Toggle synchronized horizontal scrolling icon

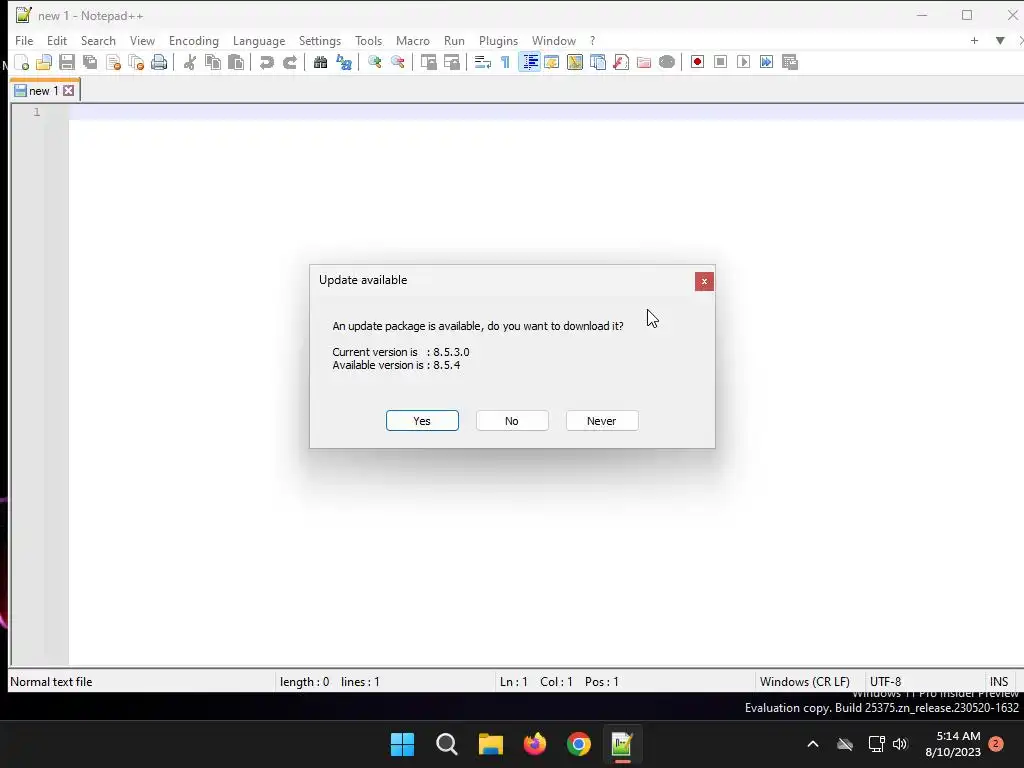(451, 62)
